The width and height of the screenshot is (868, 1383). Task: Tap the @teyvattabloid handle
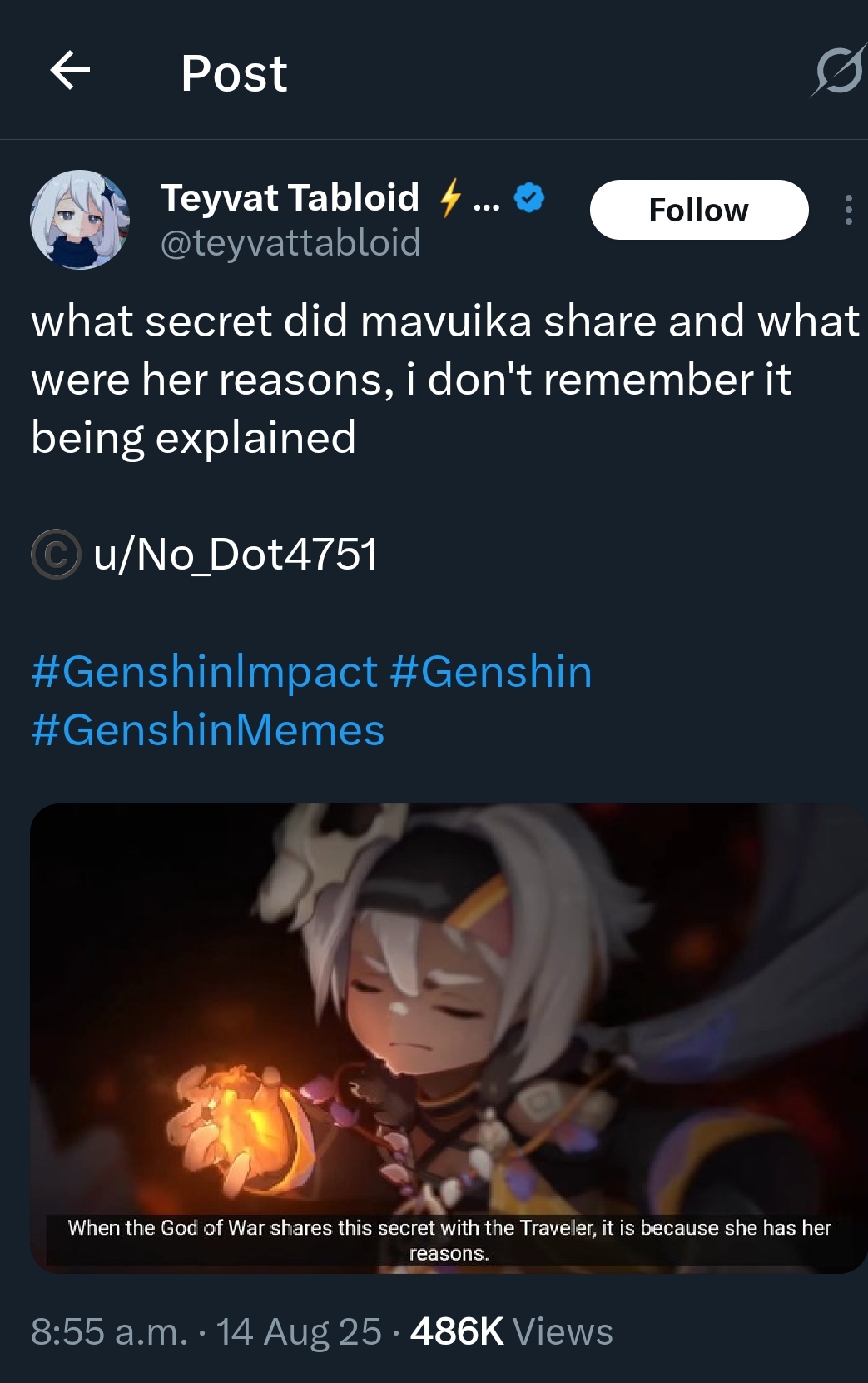tap(290, 243)
